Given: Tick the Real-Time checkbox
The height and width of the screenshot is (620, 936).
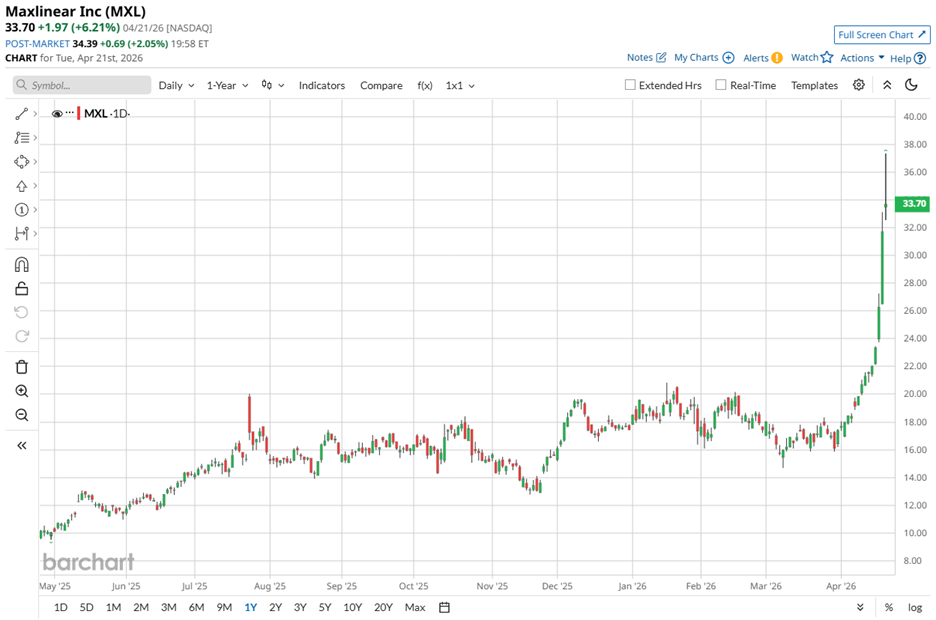Looking at the screenshot, I should pyautogui.click(x=721, y=85).
